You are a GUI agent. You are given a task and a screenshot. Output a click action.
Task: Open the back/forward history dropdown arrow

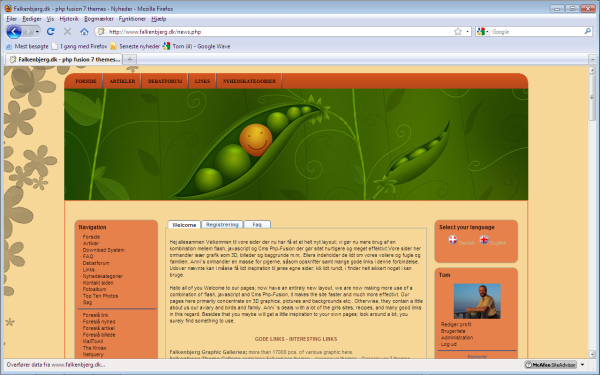coord(37,32)
